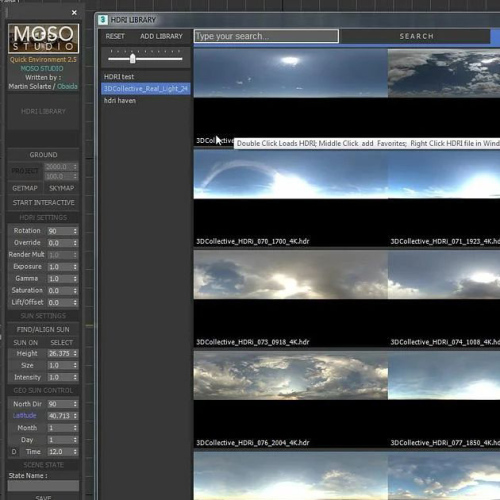Click the 3DCollective_HDRi_070_1700_4K.hdr file name
The width and height of the screenshot is (500, 500).
[x=253, y=241]
